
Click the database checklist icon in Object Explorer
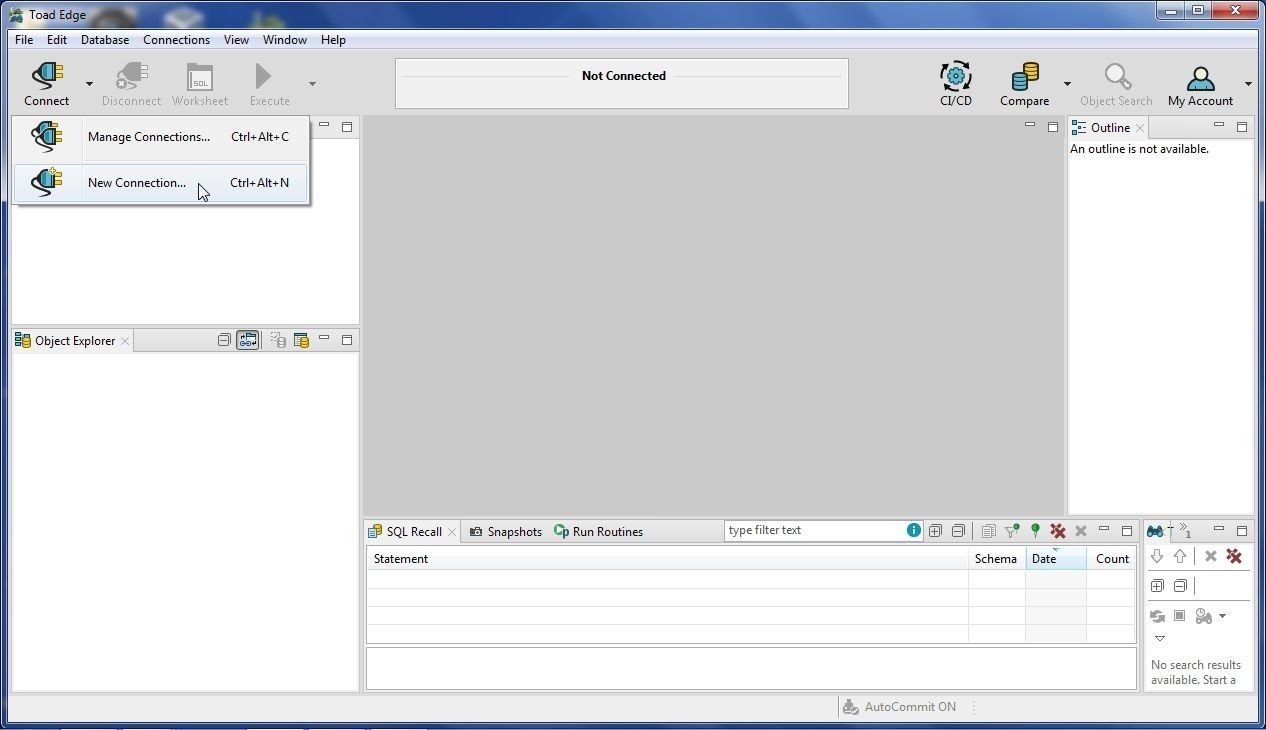click(x=278, y=341)
